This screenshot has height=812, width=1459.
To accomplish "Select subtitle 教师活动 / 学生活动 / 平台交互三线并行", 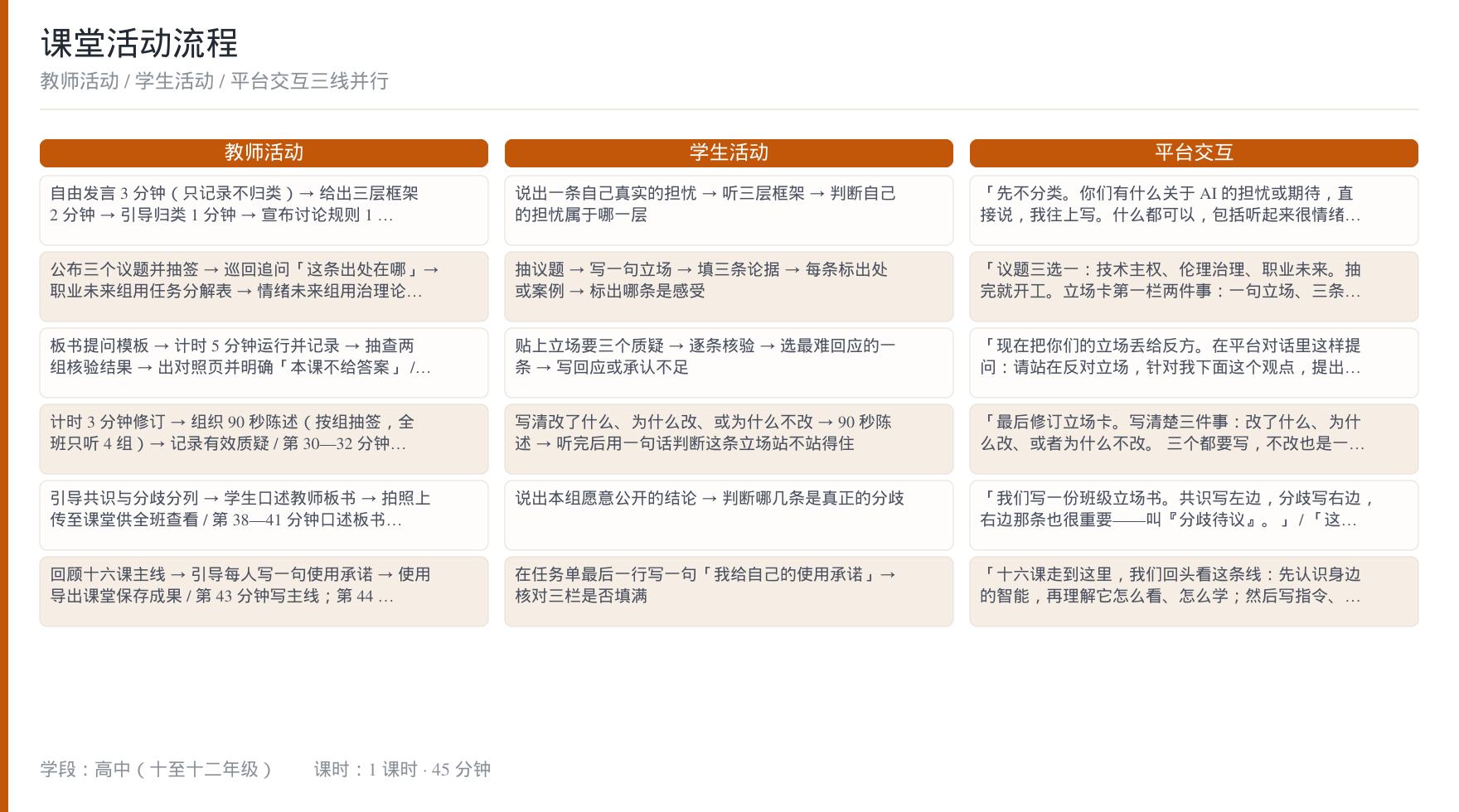I will point(215,81).
